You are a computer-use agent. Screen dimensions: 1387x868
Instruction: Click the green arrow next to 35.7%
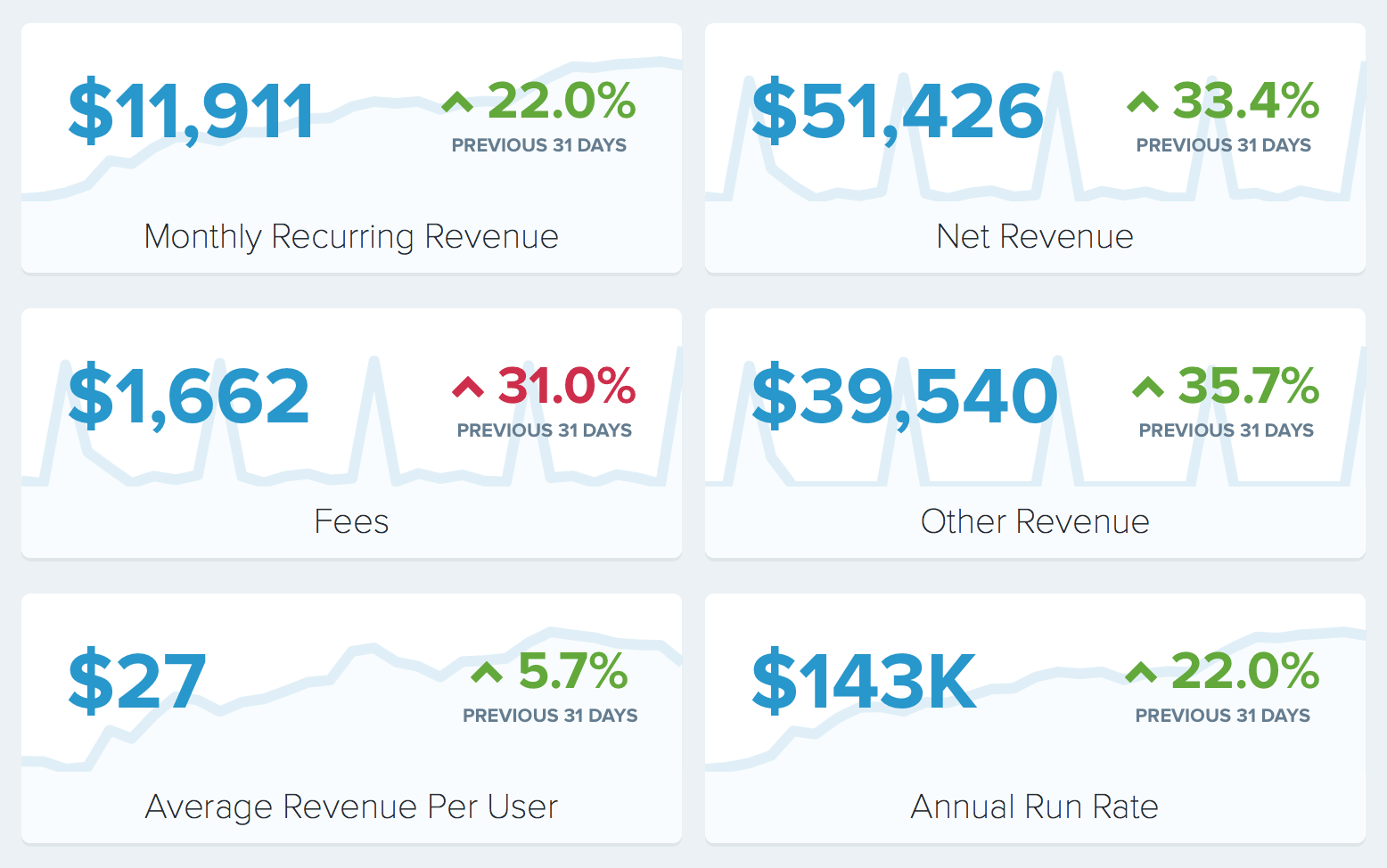click(1148, 388)
